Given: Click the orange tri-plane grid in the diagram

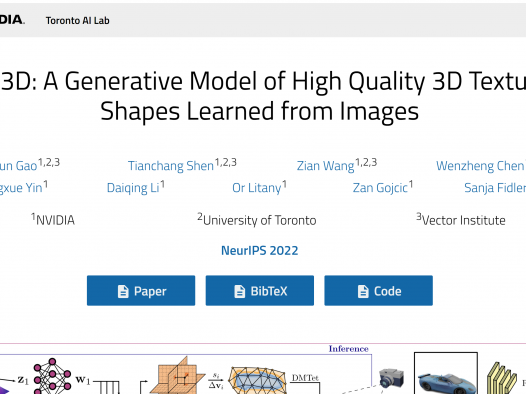Looking at the screenshot, I should pyautogui.click(x=177, y=376).
